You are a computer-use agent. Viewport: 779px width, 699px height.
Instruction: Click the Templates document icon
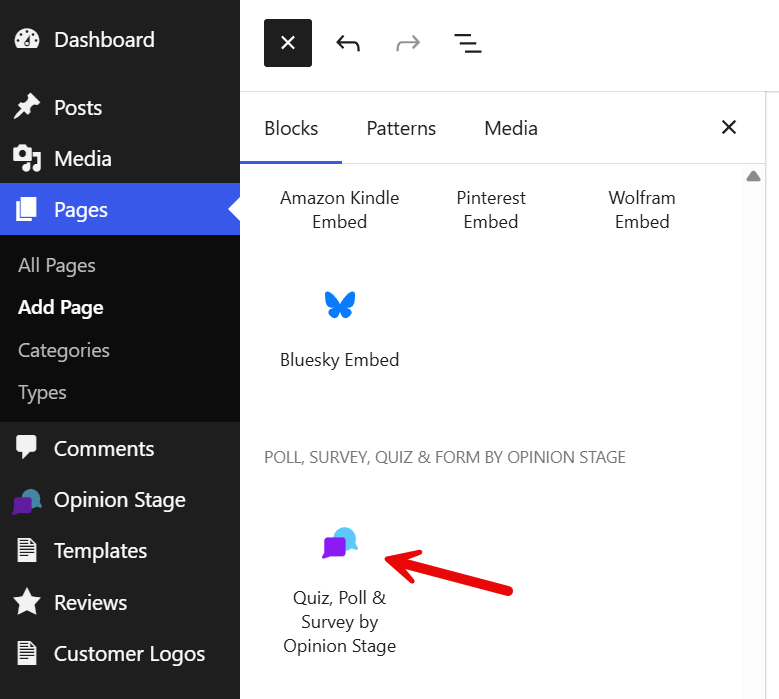point(27,550)
